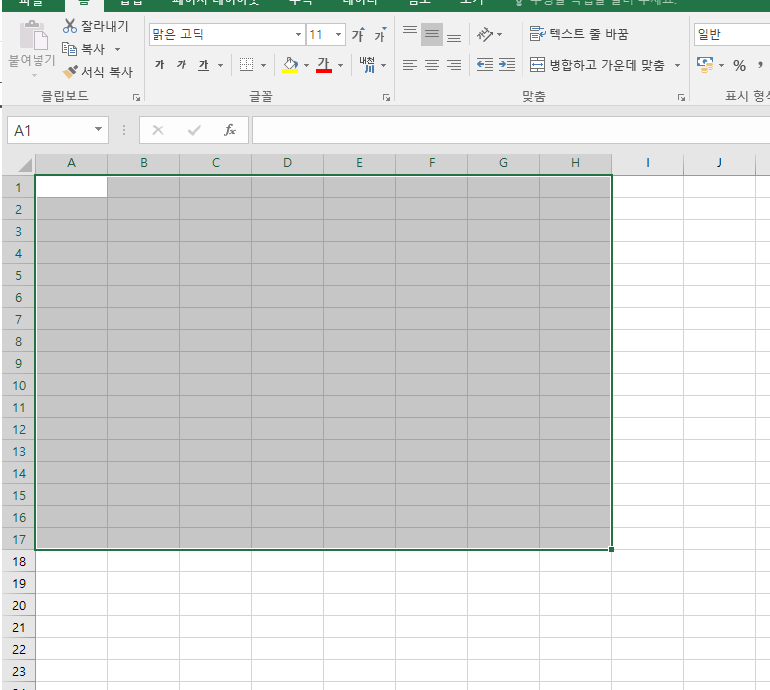This screenshot has height=690, width=770.
Task: Select row 18 header
Action: click(x=19, y=561)
